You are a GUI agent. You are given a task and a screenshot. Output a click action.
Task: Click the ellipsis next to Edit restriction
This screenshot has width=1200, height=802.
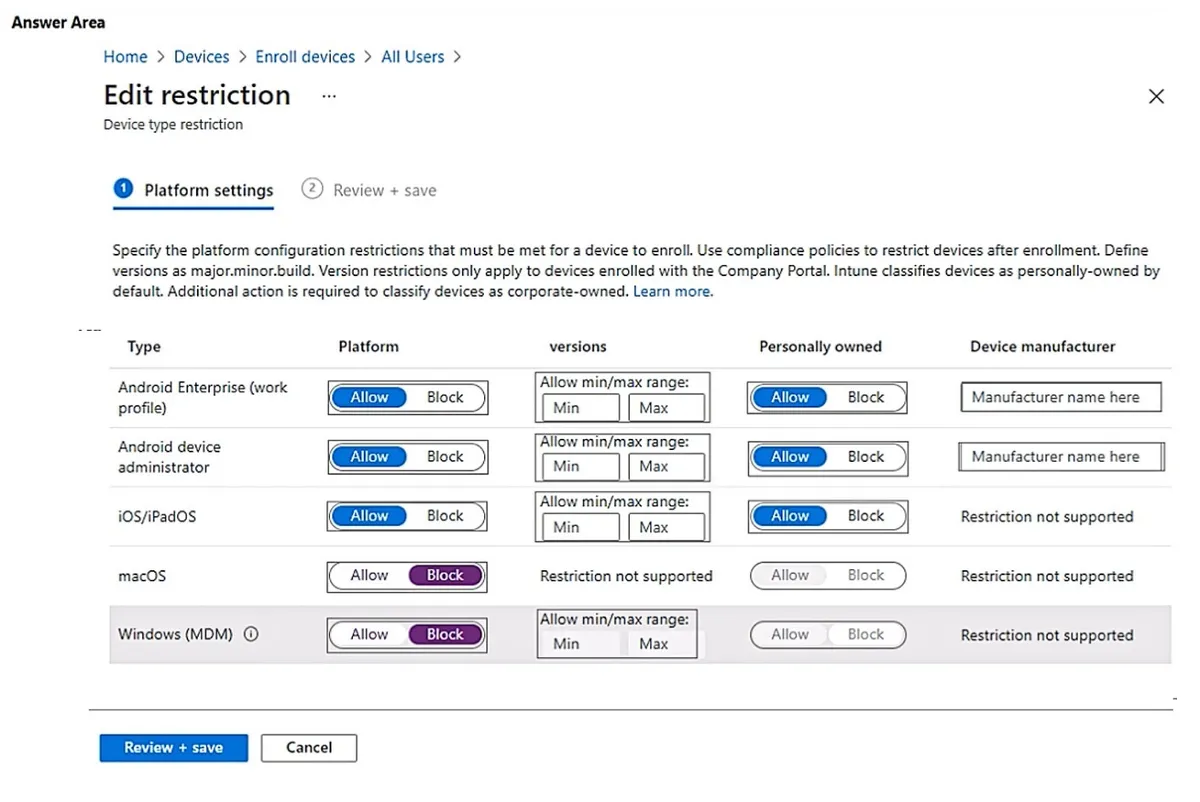click(329, 96)
